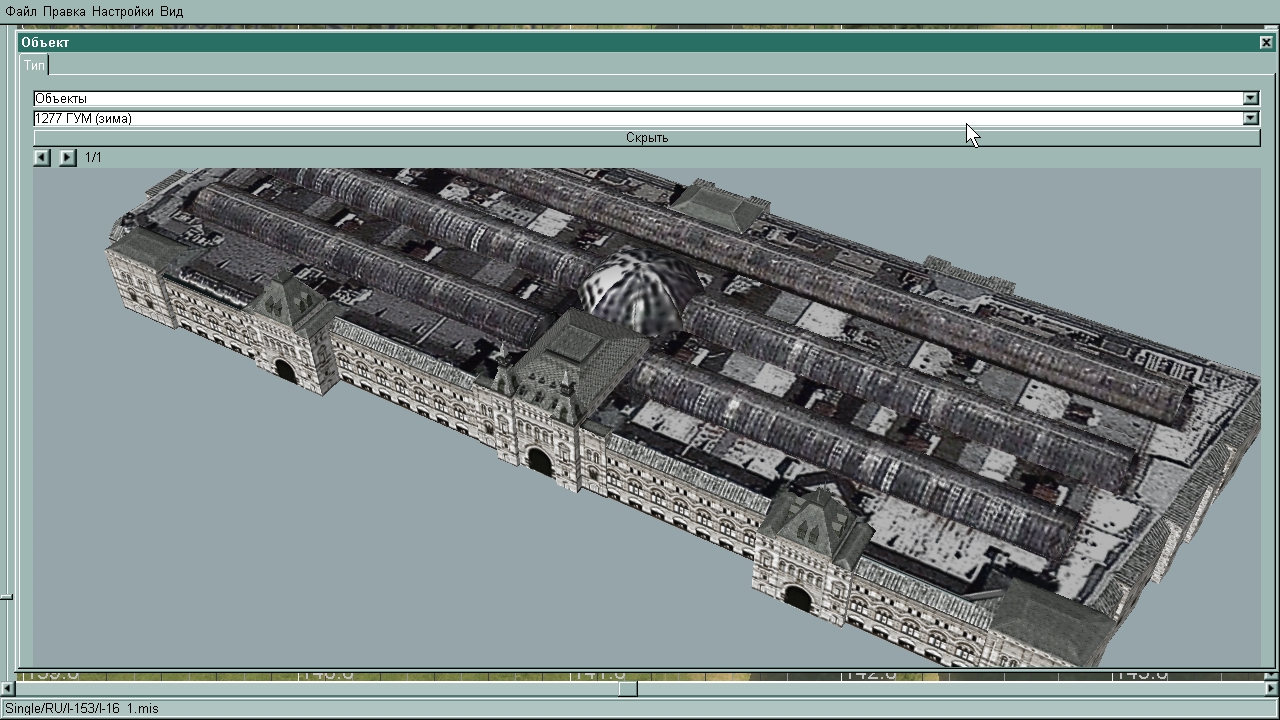This screenshot has width=1280, height=720.
Task: Click the status bar mission file path
Action: 82,709
